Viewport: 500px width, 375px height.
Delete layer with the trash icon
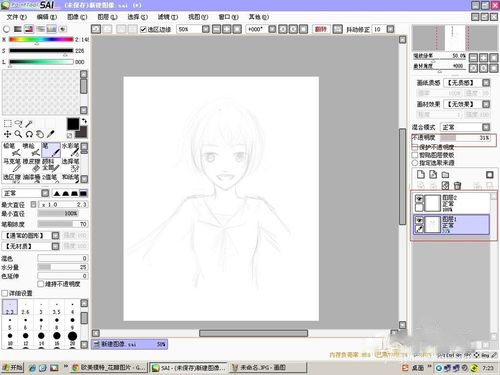pos(457,185)
